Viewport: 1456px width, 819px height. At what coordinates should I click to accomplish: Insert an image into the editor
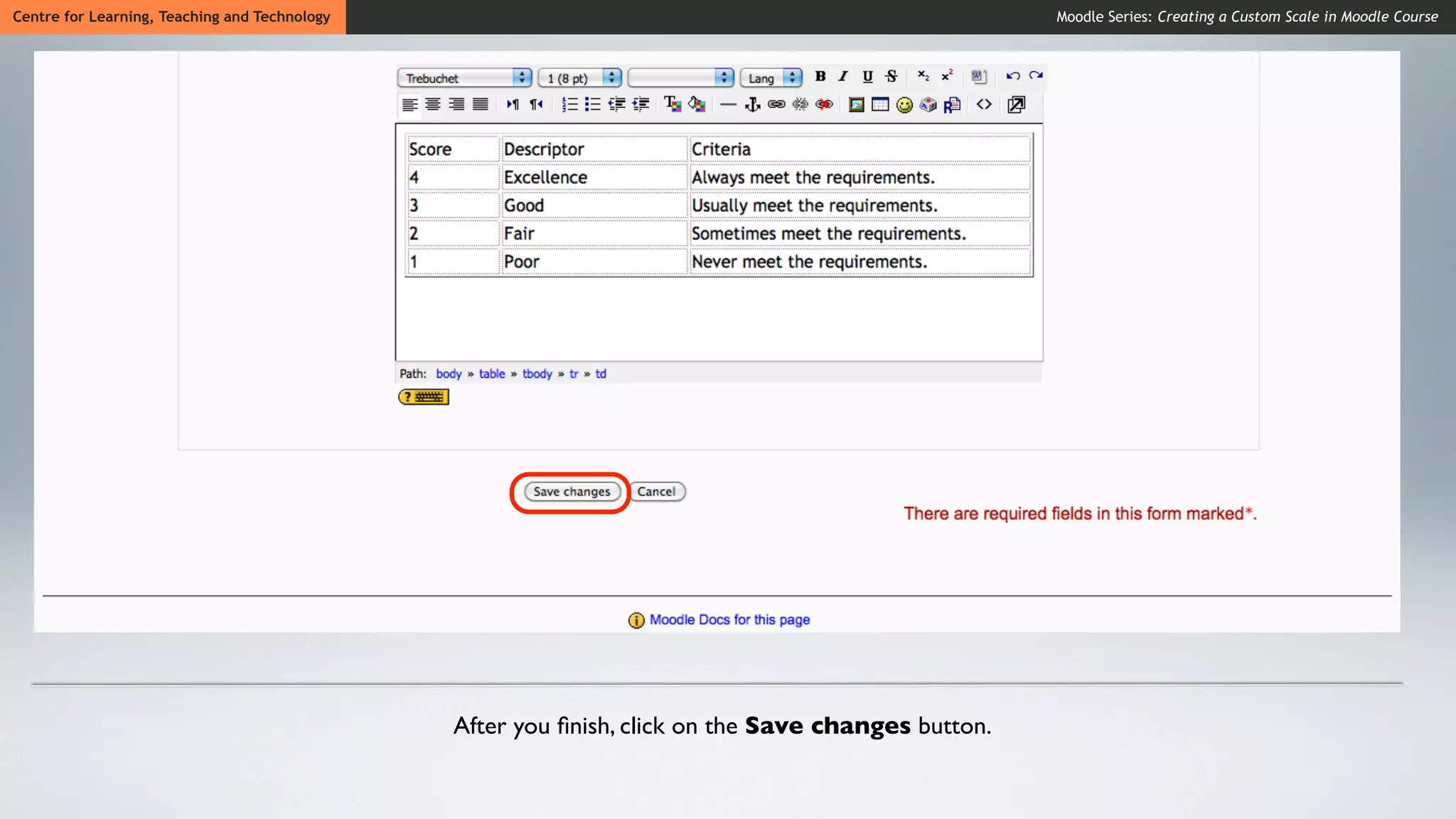[x=857, y=105]
